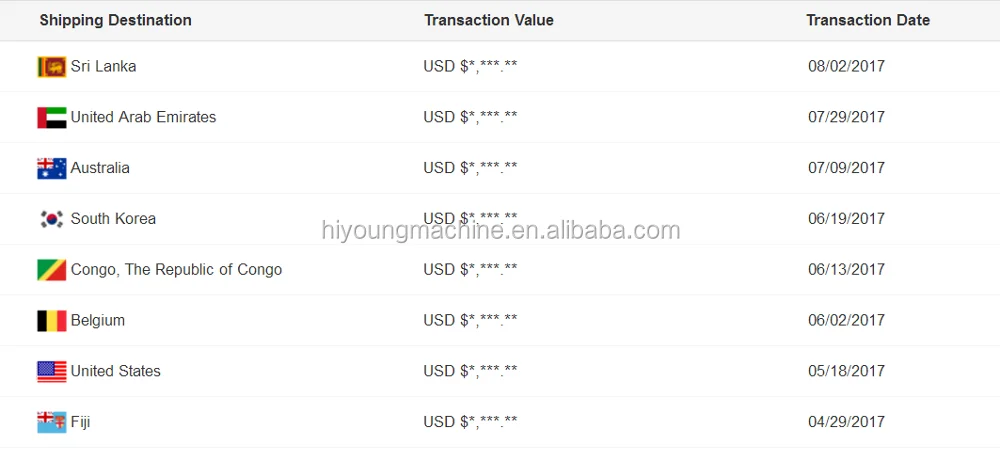Click the 08/02/2017 transaction date
Viewport: 1000px width, 461px height.
click(x=846, y=67)
